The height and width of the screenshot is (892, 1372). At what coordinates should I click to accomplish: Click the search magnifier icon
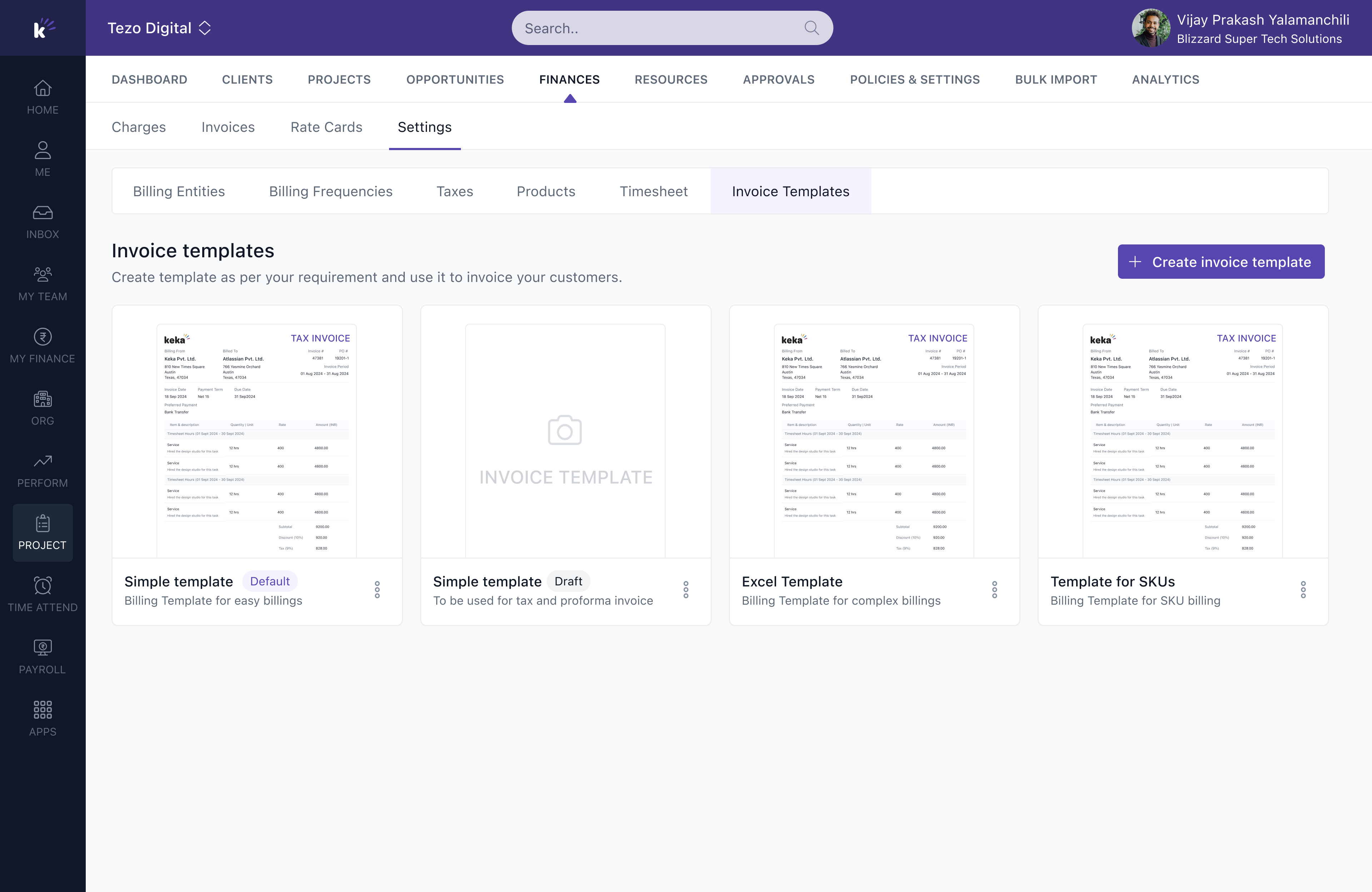tap(812, 28)
